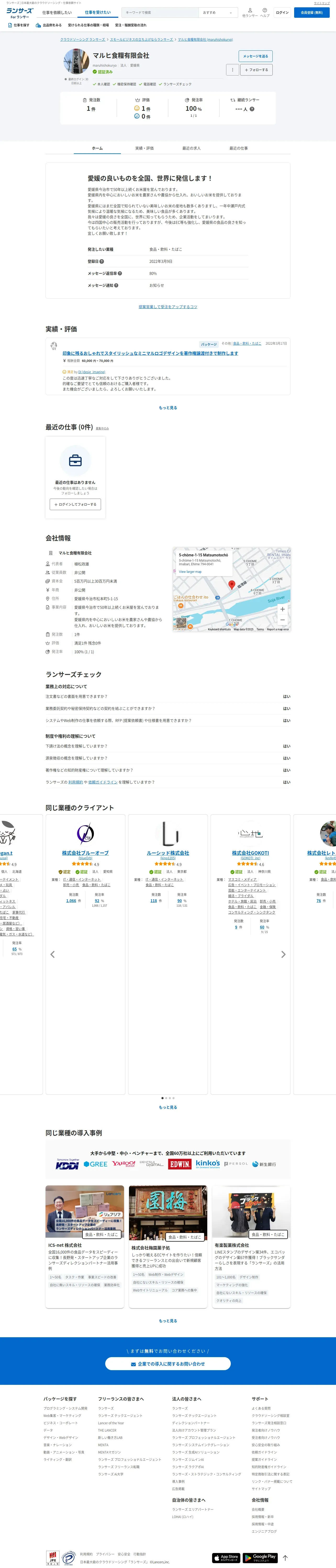336x1568 pixels.
Task: Click the ログイン button in header
Action: (x=282, y=12)
